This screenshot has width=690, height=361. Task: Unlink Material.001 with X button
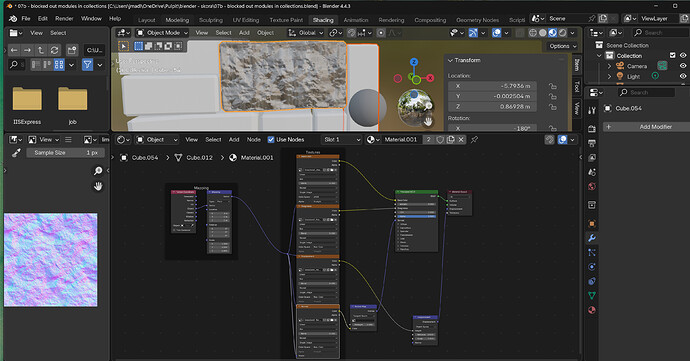[x=461, y=140]
